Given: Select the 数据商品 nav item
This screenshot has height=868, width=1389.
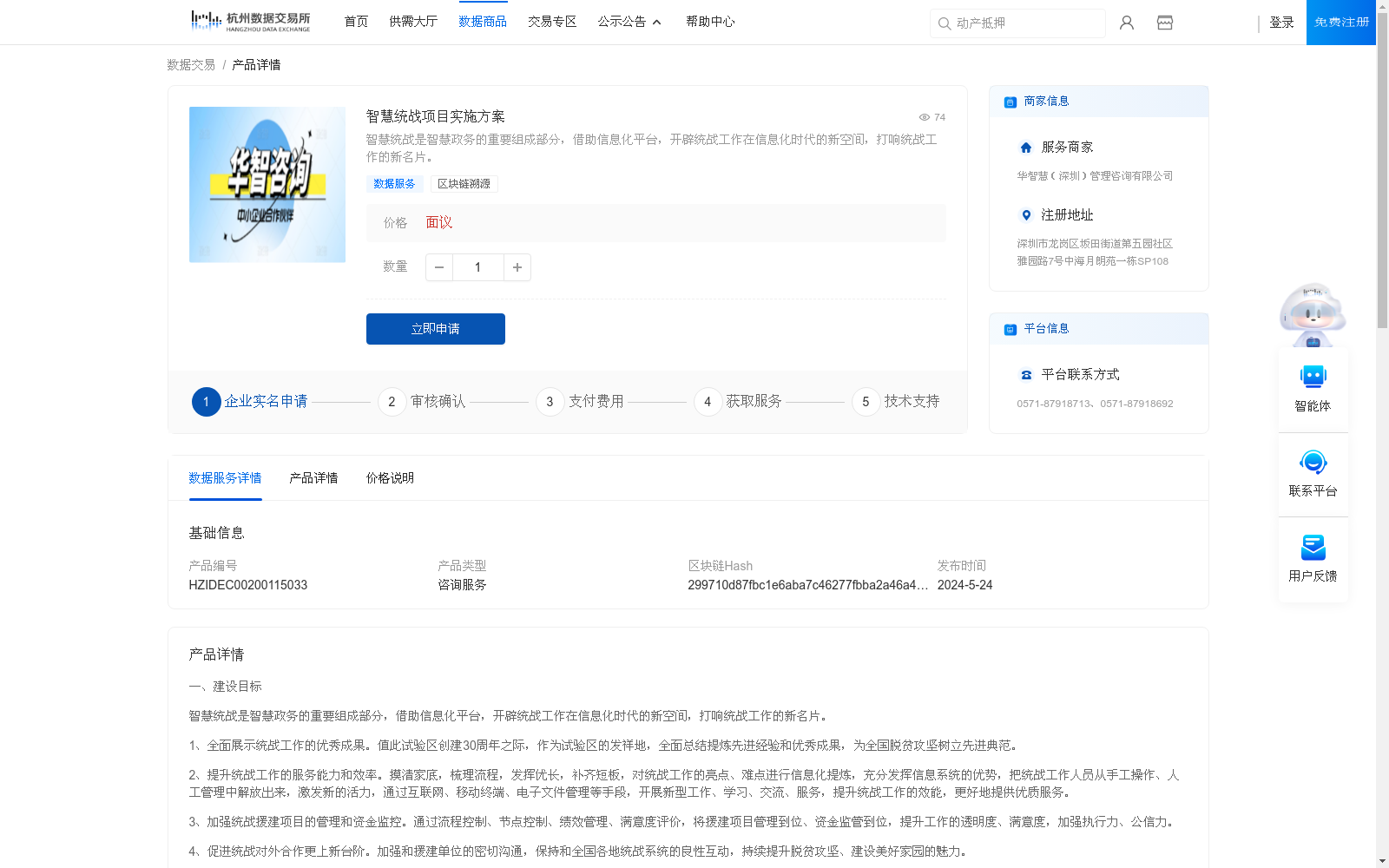Looking at the screenshot, I should pos(483,22).
